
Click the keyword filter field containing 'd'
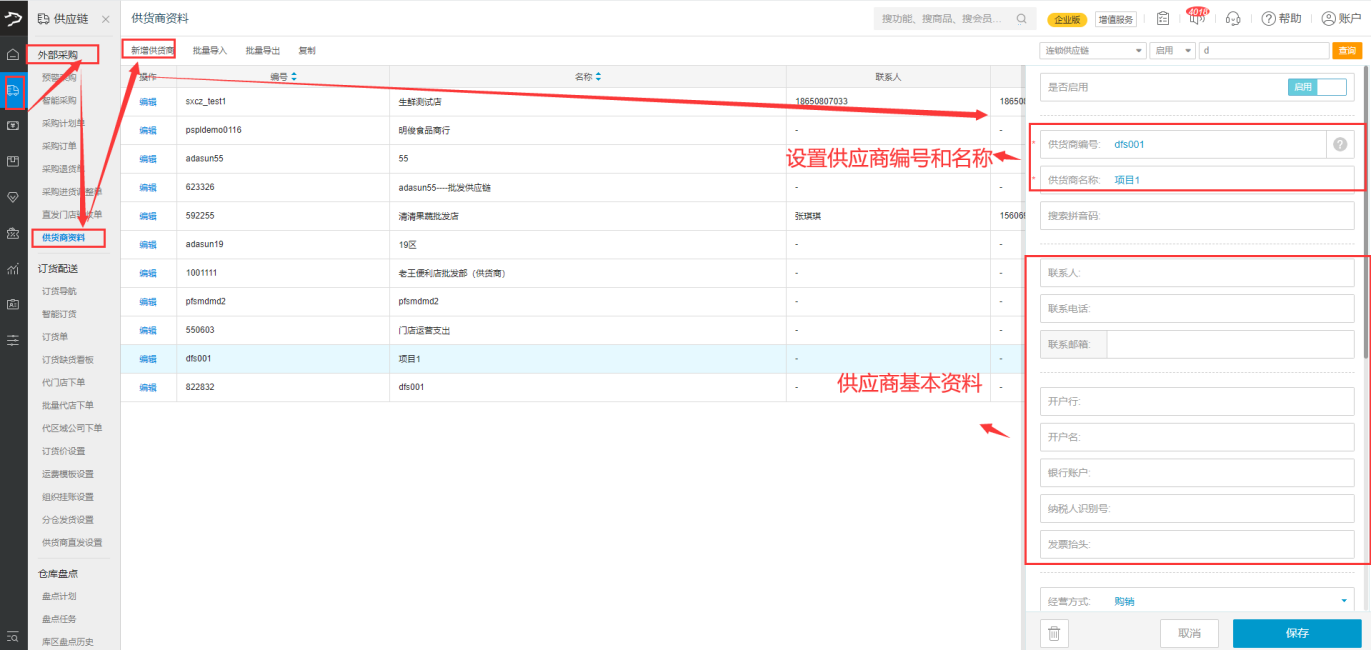click(1264, 50)
